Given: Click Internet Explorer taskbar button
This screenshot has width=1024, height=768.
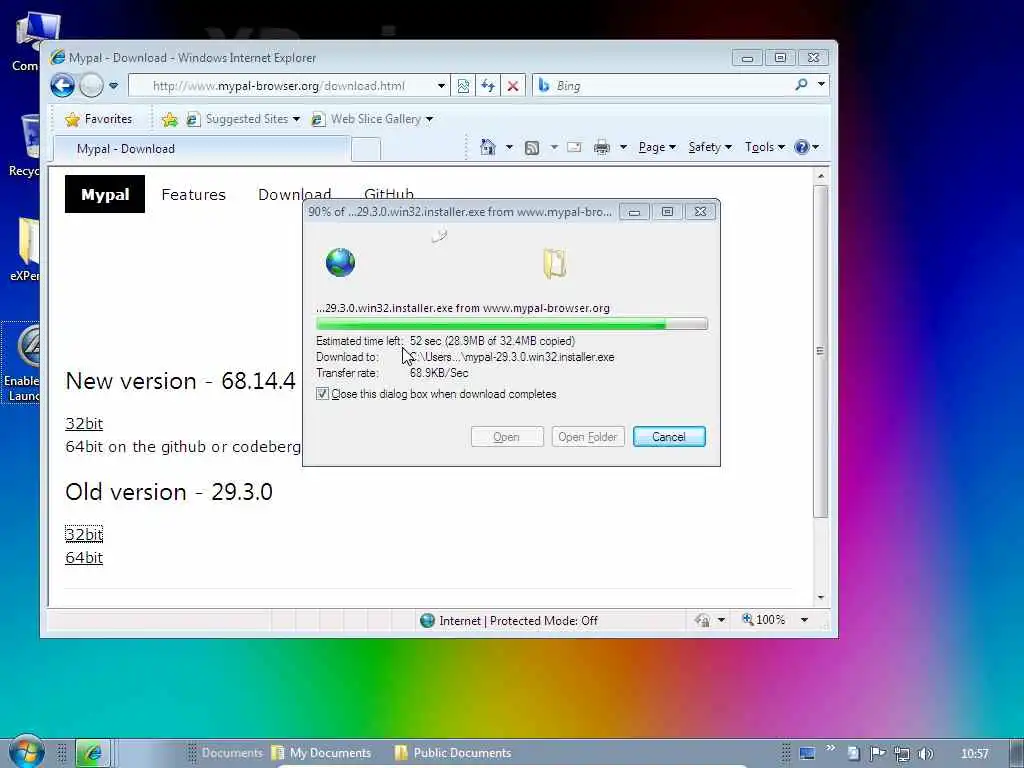Looking at the screenshot, I should coord(93,753).
